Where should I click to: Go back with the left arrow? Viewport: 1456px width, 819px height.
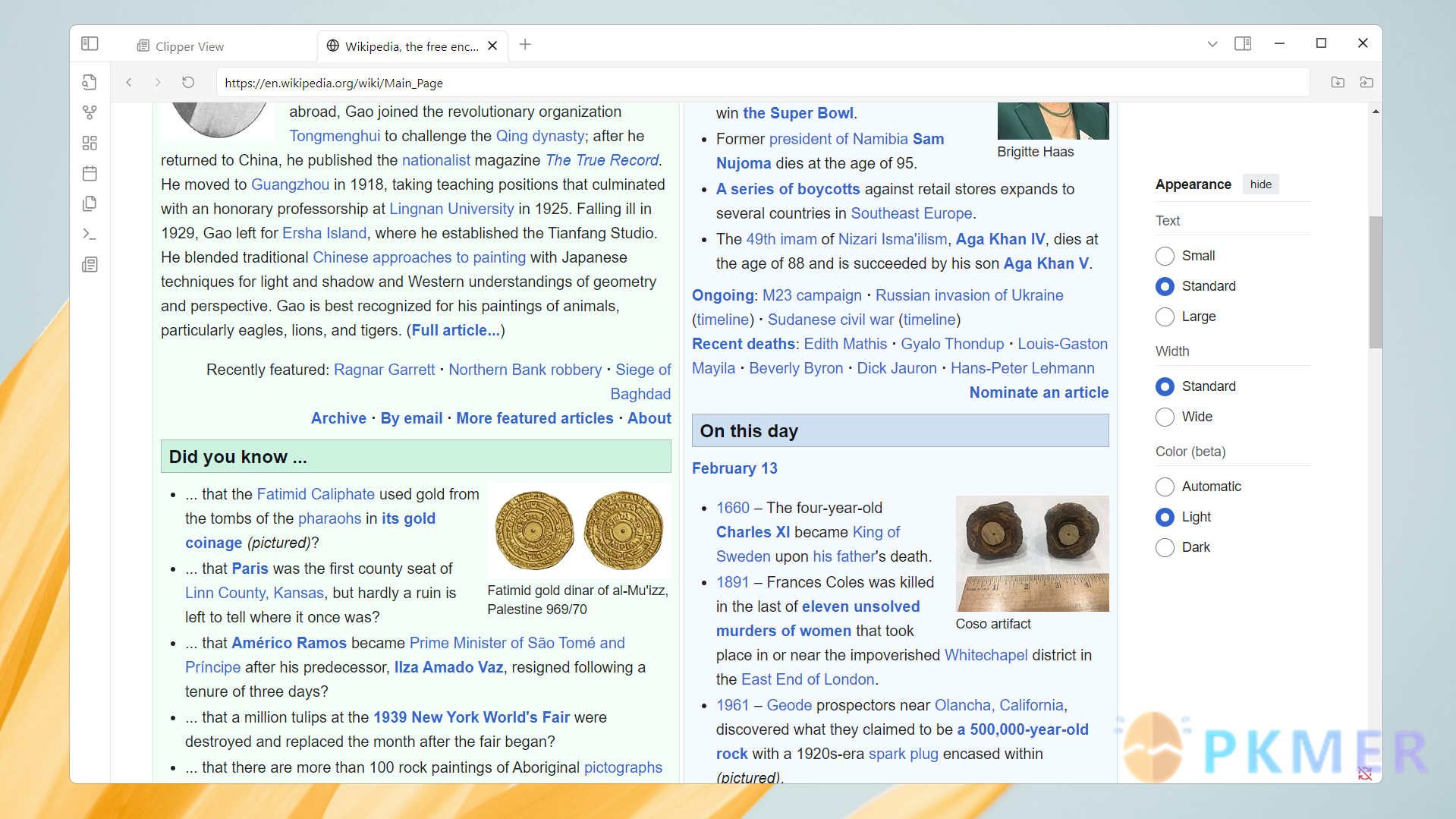(x=129, y=82)
